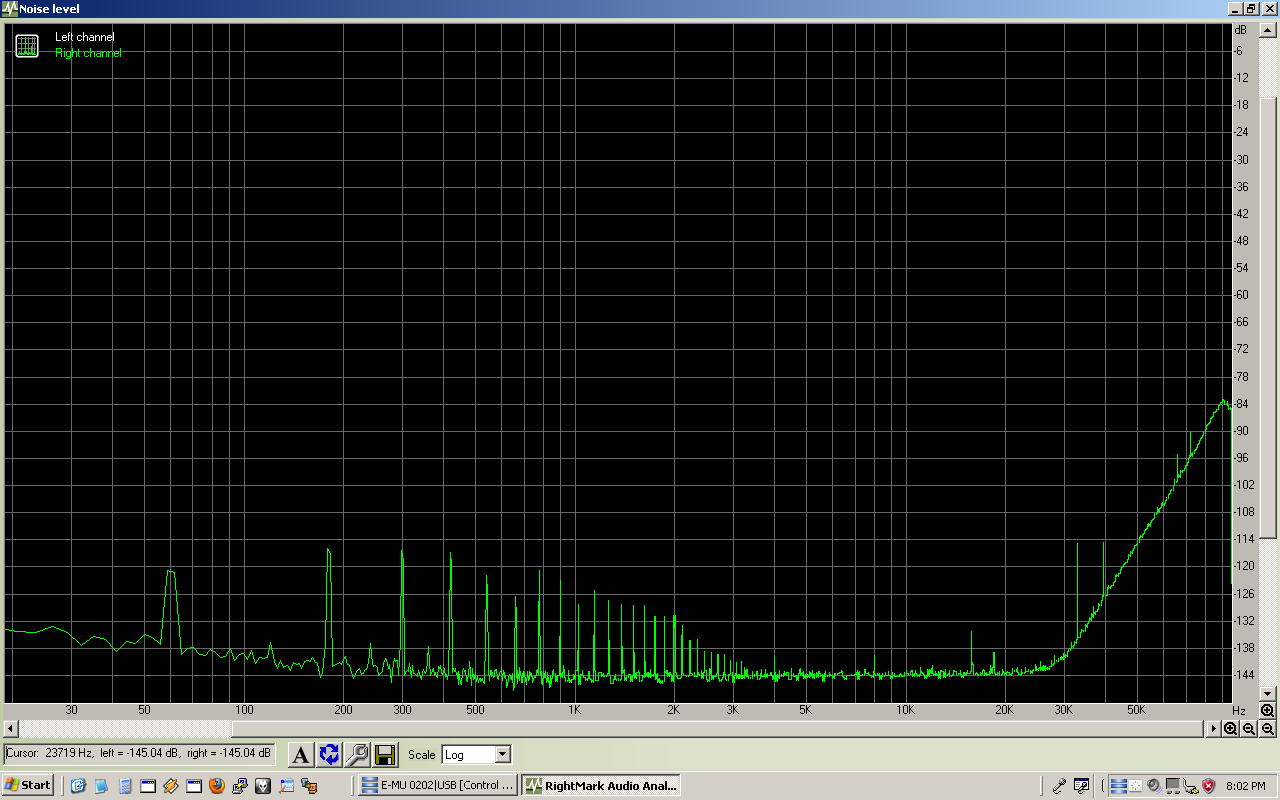Click the 'Hz' axis unit label
The width and height of the screenshot is (1280, 800).
click(x=1239, y=710)
